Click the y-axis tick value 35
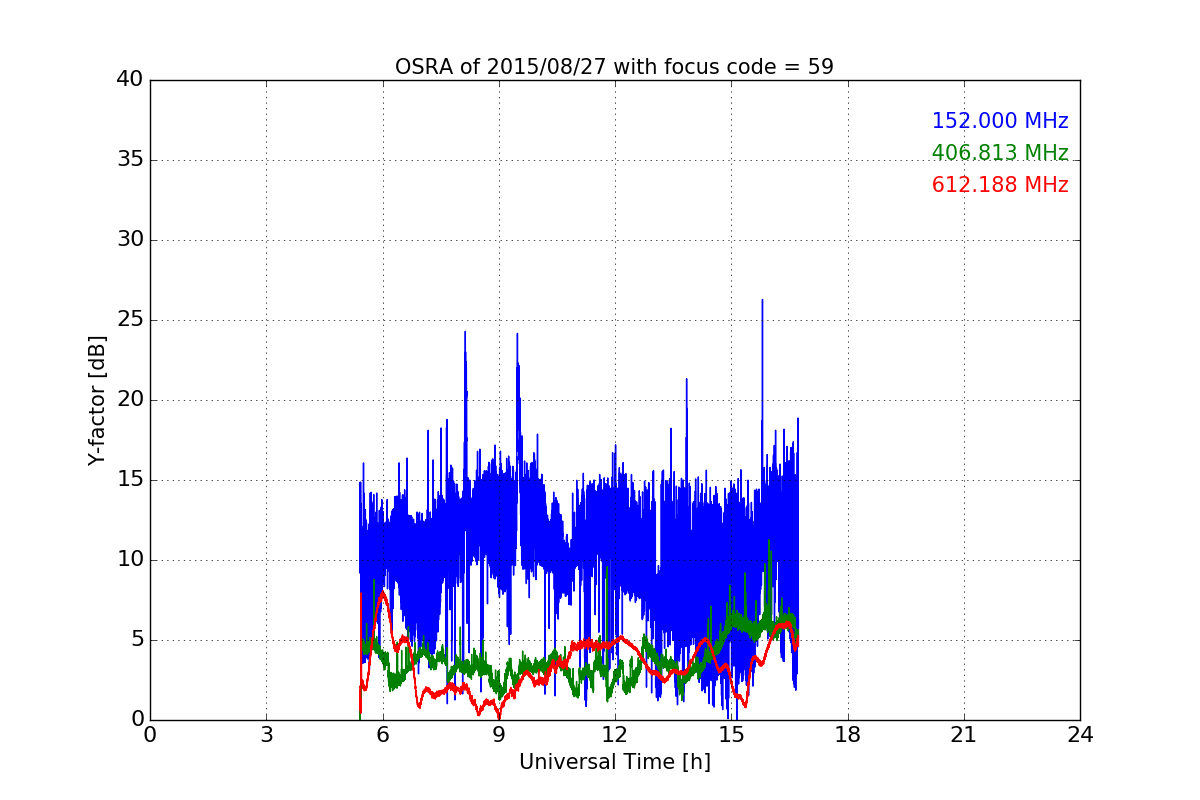The width and height of the screenshot is (1200, 800). tap(130, 160)
